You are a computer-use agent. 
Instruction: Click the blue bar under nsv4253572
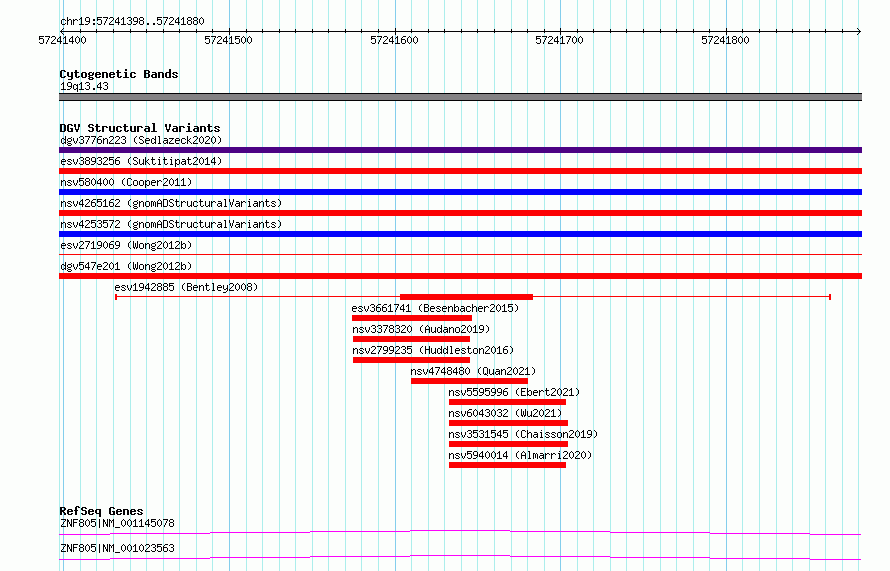tap(460, 234)
